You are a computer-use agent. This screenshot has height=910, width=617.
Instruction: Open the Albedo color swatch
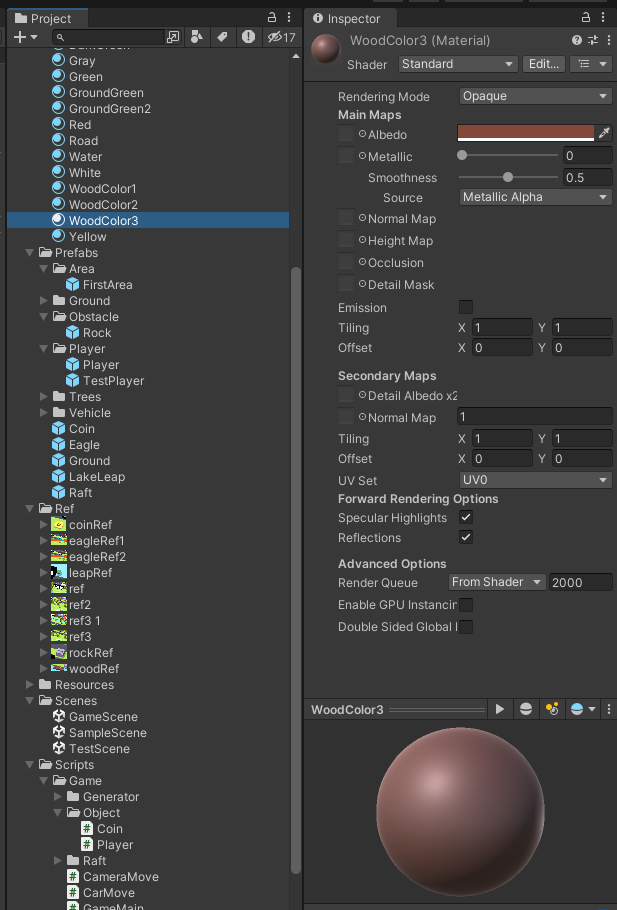(526, 133)
